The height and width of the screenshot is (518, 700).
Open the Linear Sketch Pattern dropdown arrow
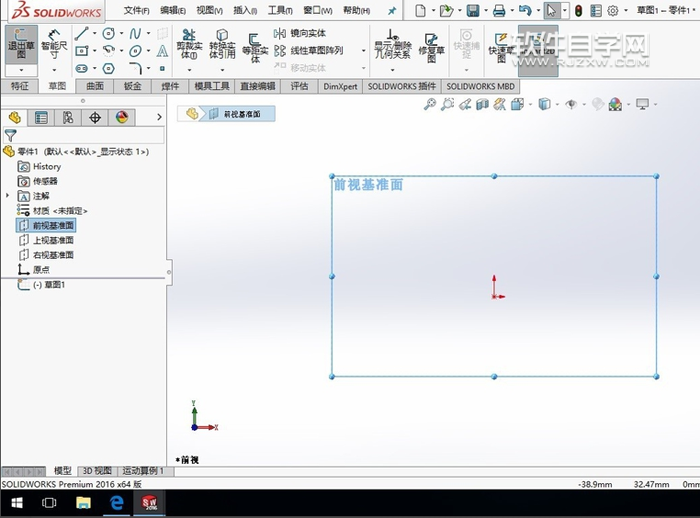363,51
